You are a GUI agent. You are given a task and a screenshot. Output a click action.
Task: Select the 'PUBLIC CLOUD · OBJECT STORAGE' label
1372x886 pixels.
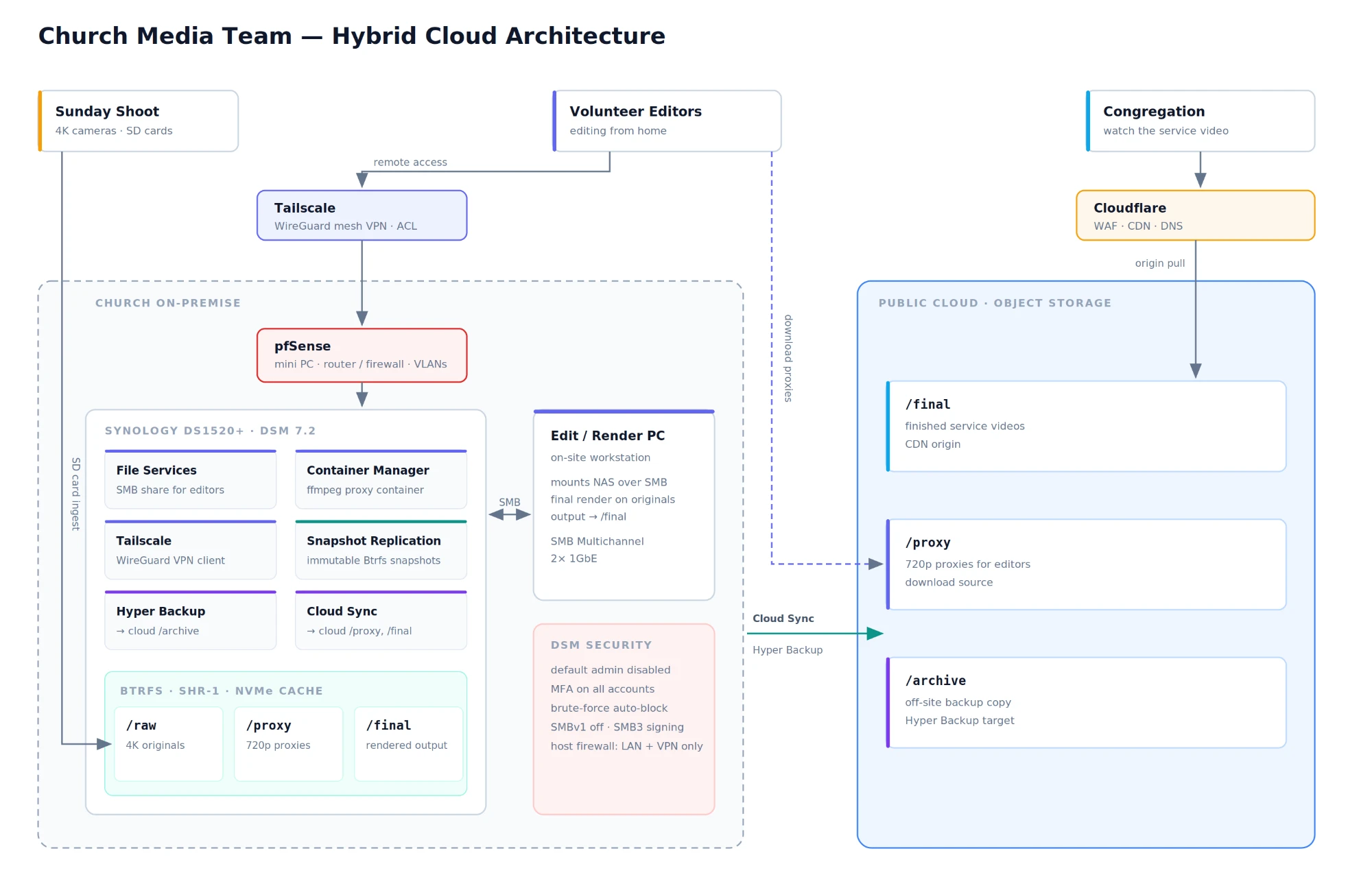tap(995, 303)
